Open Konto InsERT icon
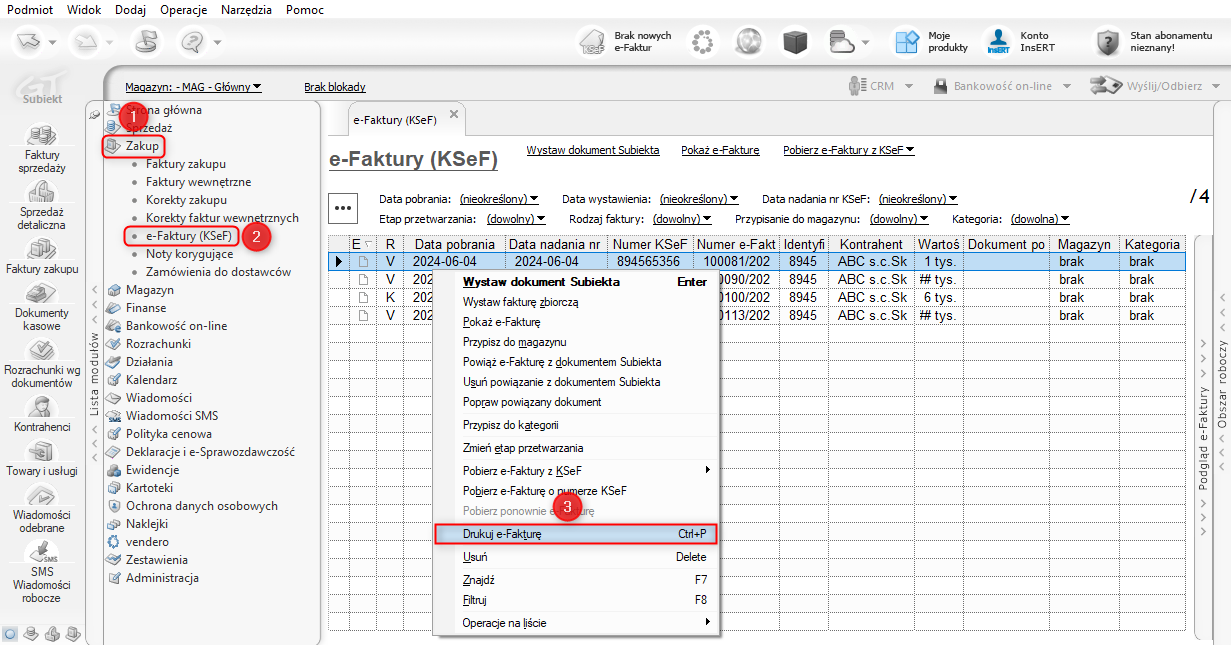Viewport: 1231px width, 645px height. click(x=998, y=42)
